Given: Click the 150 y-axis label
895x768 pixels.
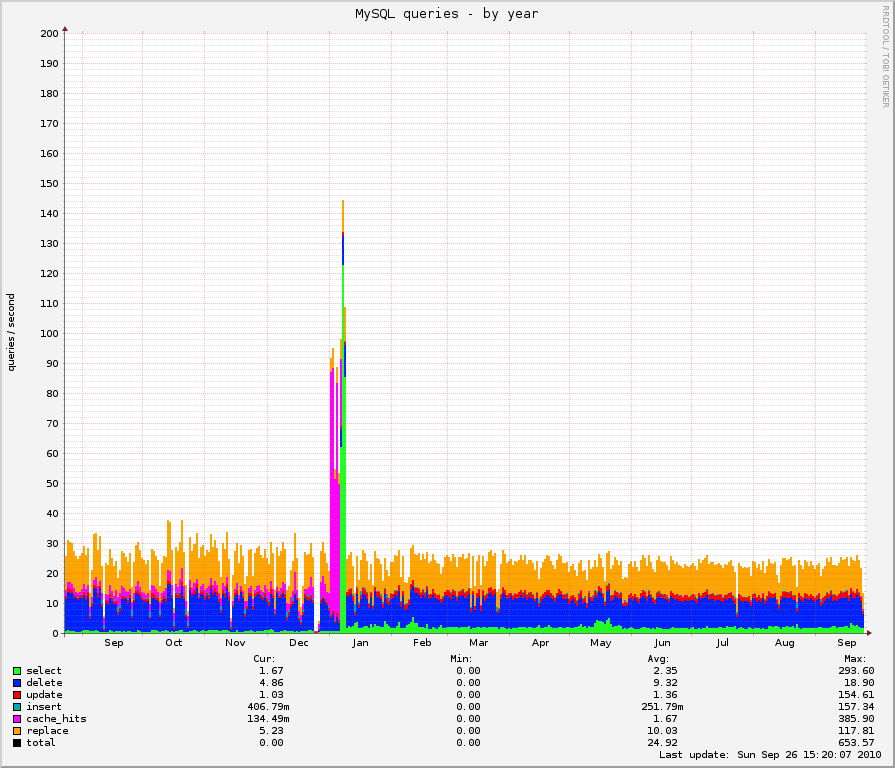Looking at the screenshot, I should click(x=49, y=184).
